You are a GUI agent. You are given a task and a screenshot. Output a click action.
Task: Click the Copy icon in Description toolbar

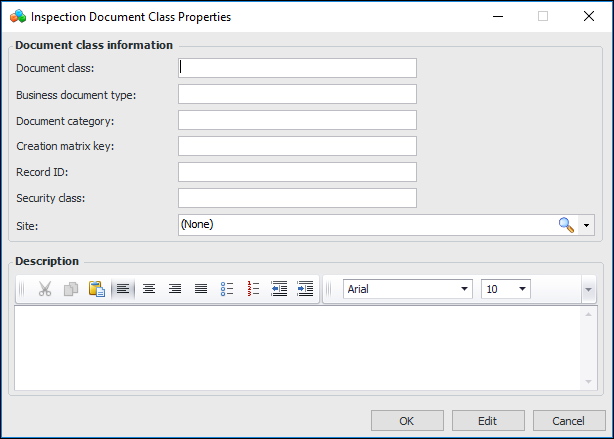(71, 289)
